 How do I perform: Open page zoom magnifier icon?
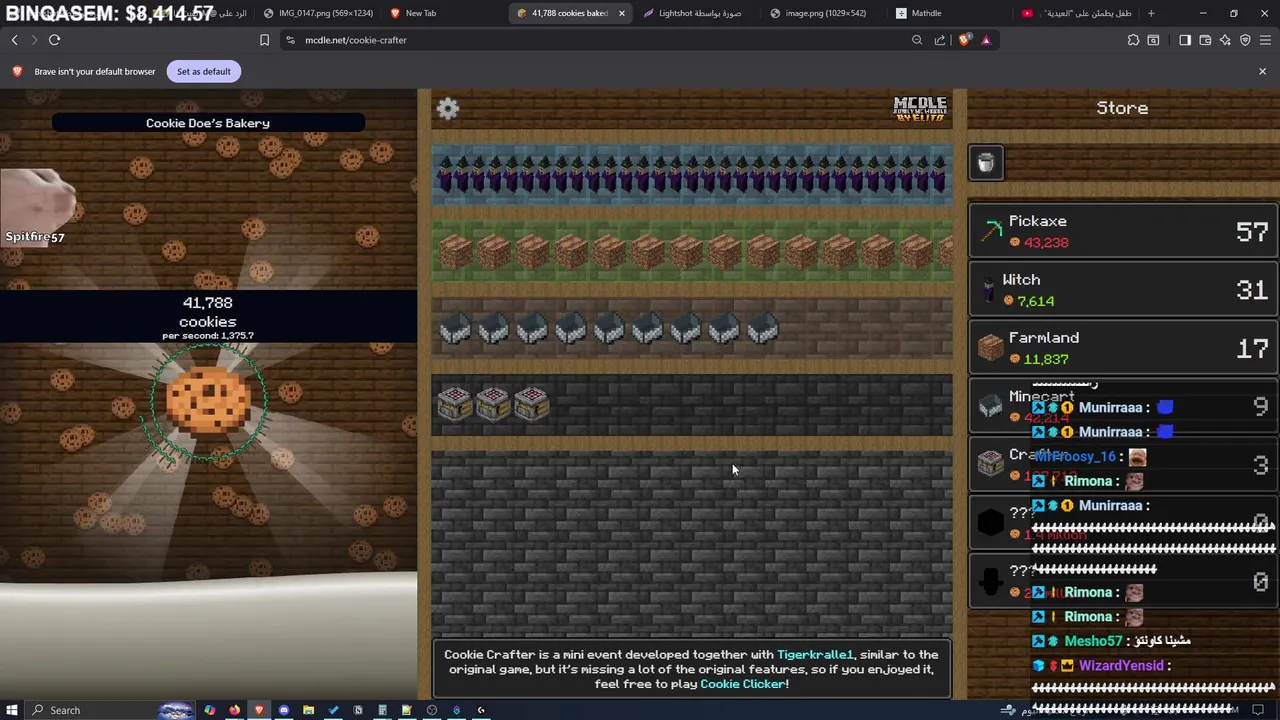tap(917, 40)
